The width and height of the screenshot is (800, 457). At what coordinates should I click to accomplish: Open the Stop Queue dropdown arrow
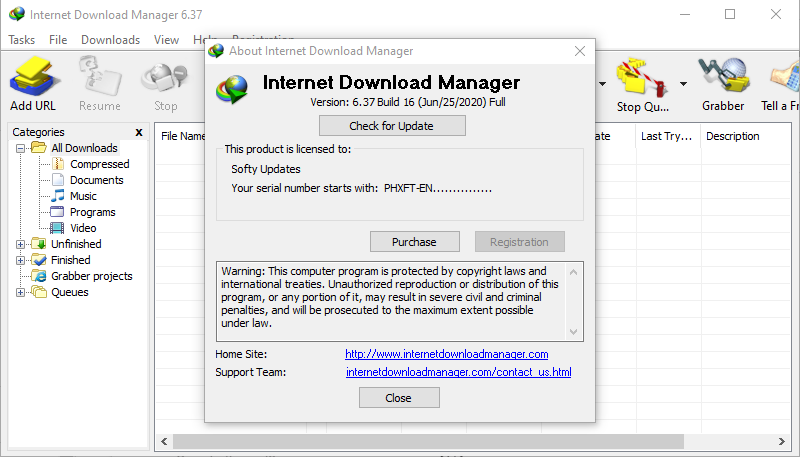[x=683, y=84]
